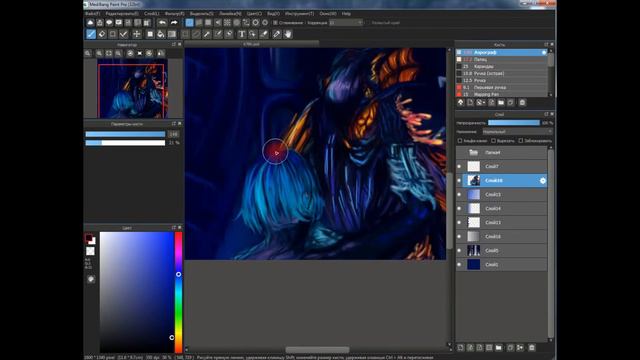Select the Eraser tool
640x360 pixels.
point(102,34)
